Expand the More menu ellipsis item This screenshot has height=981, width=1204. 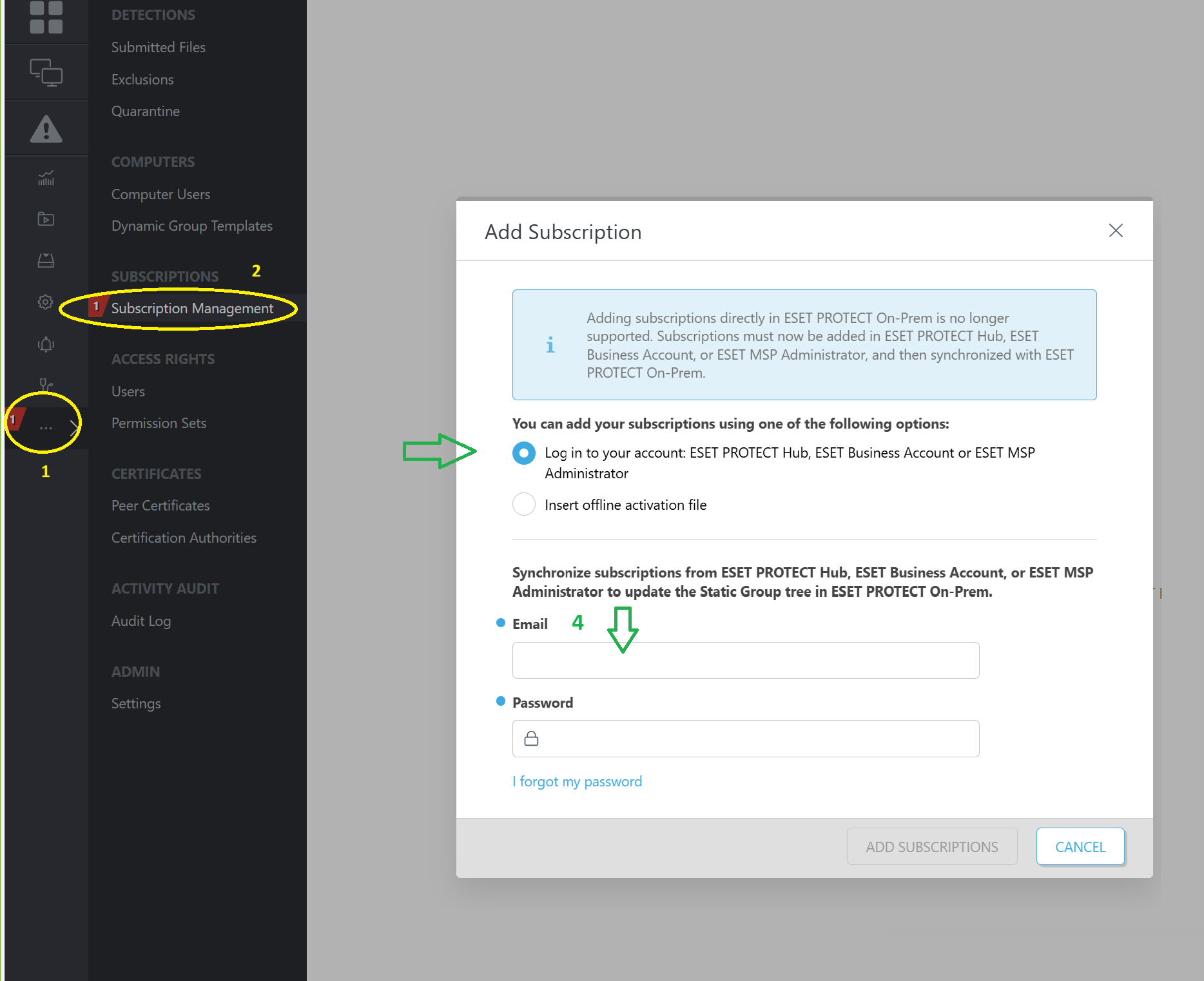46,427
